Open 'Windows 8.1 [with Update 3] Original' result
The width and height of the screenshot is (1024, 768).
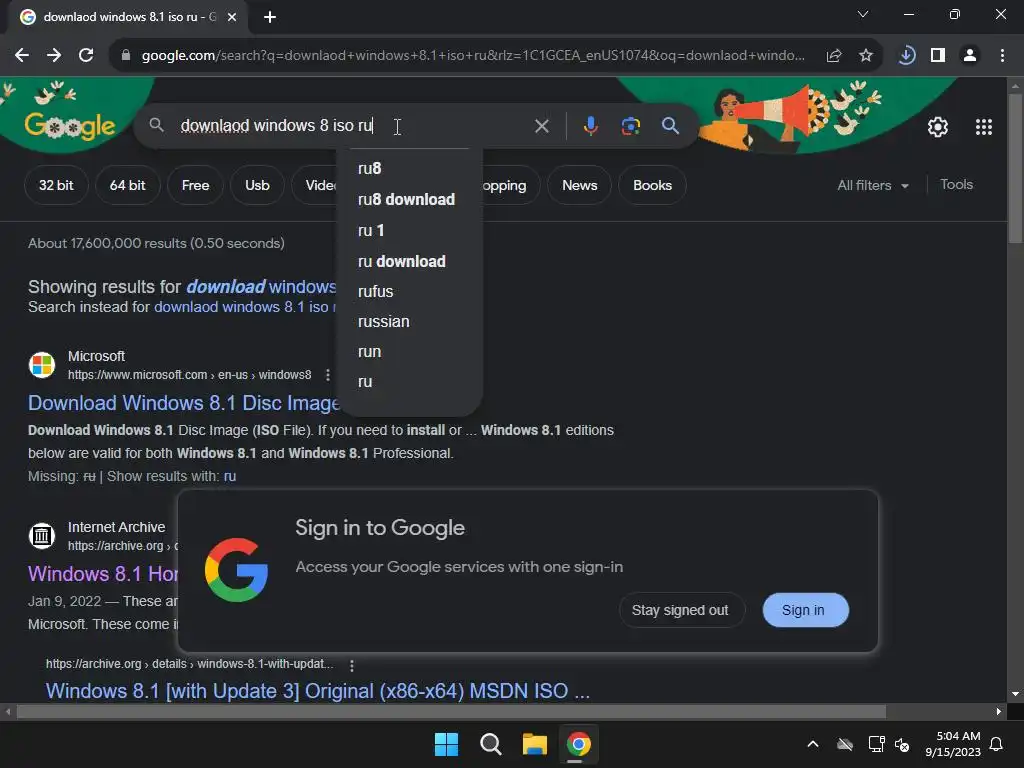pos(317,691)
